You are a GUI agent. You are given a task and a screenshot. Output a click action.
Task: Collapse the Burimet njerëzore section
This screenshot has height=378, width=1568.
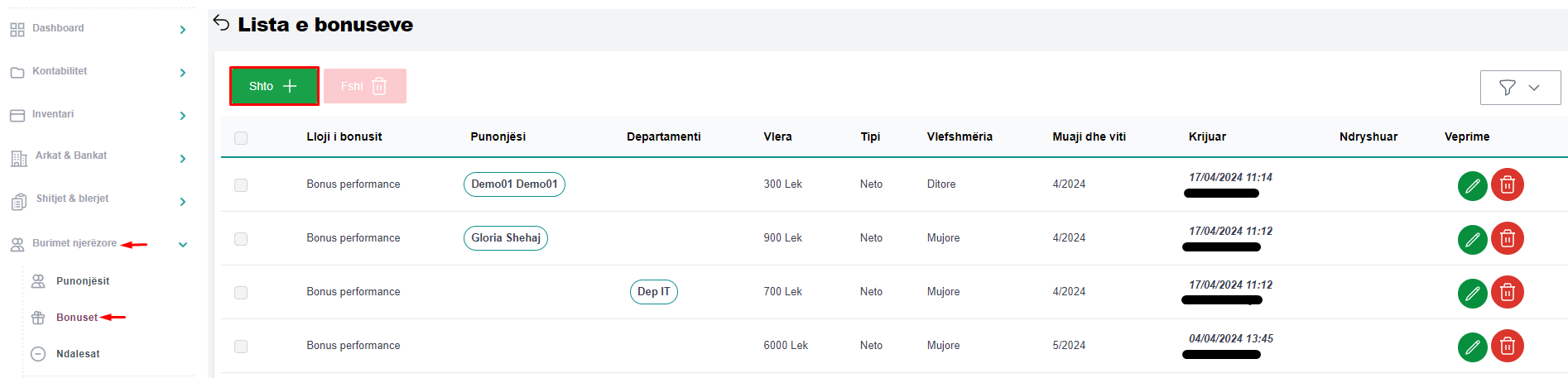(183, 245)
